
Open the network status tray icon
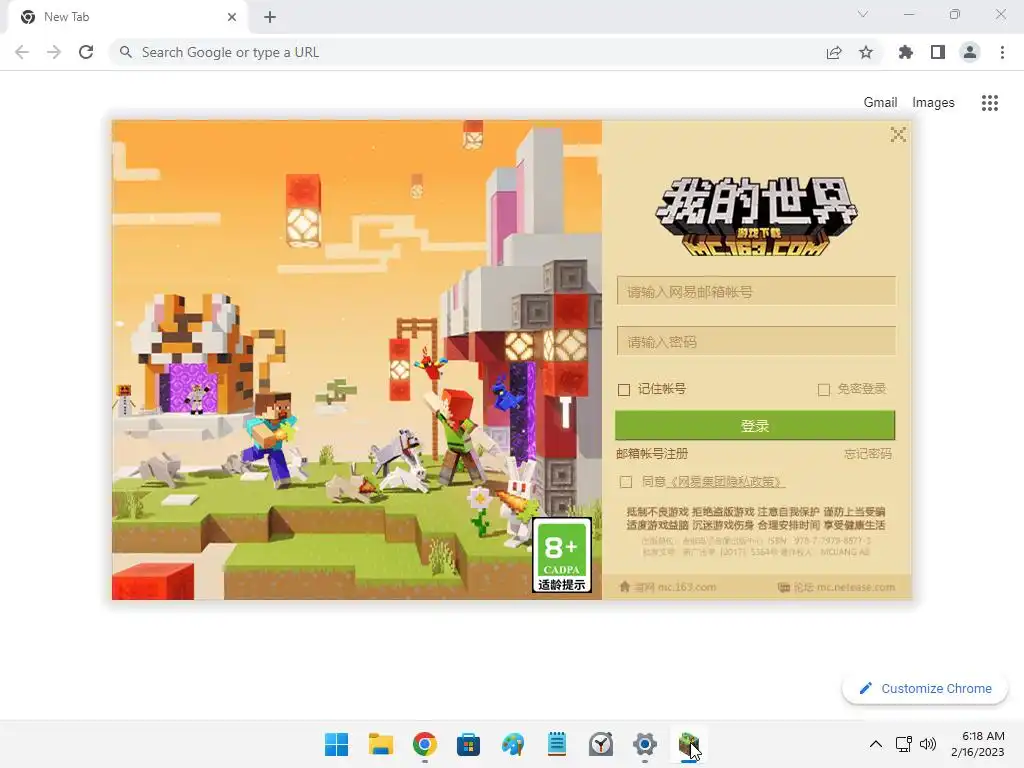[904, 744]
